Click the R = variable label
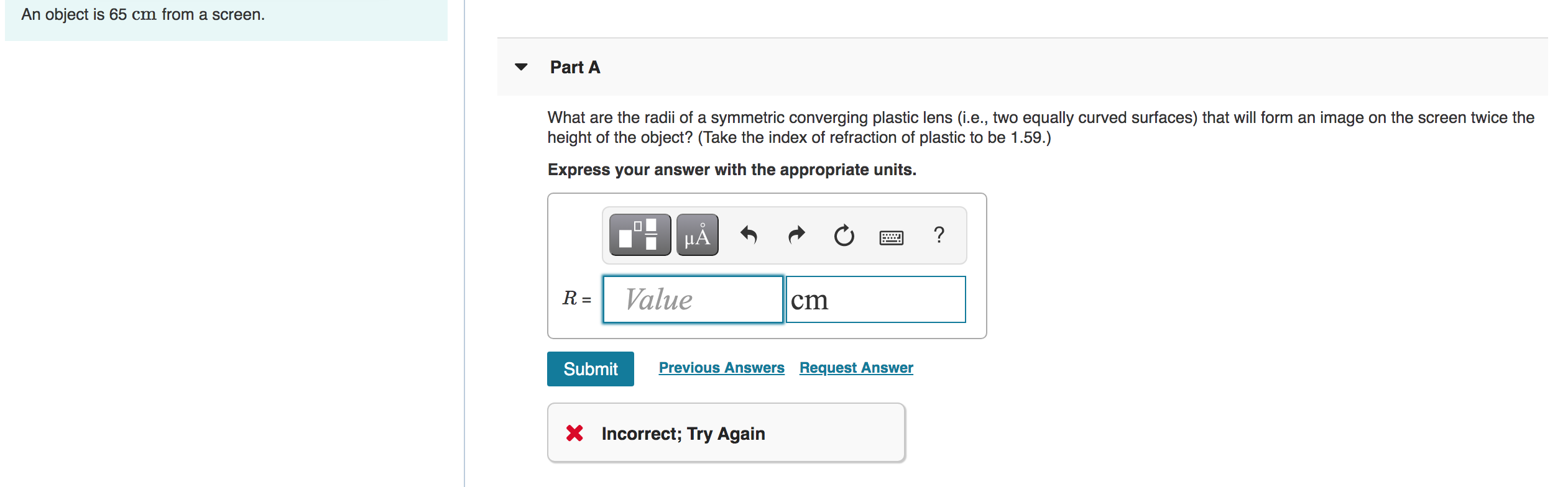The image size is (1568, 487). tap(577, 299)
